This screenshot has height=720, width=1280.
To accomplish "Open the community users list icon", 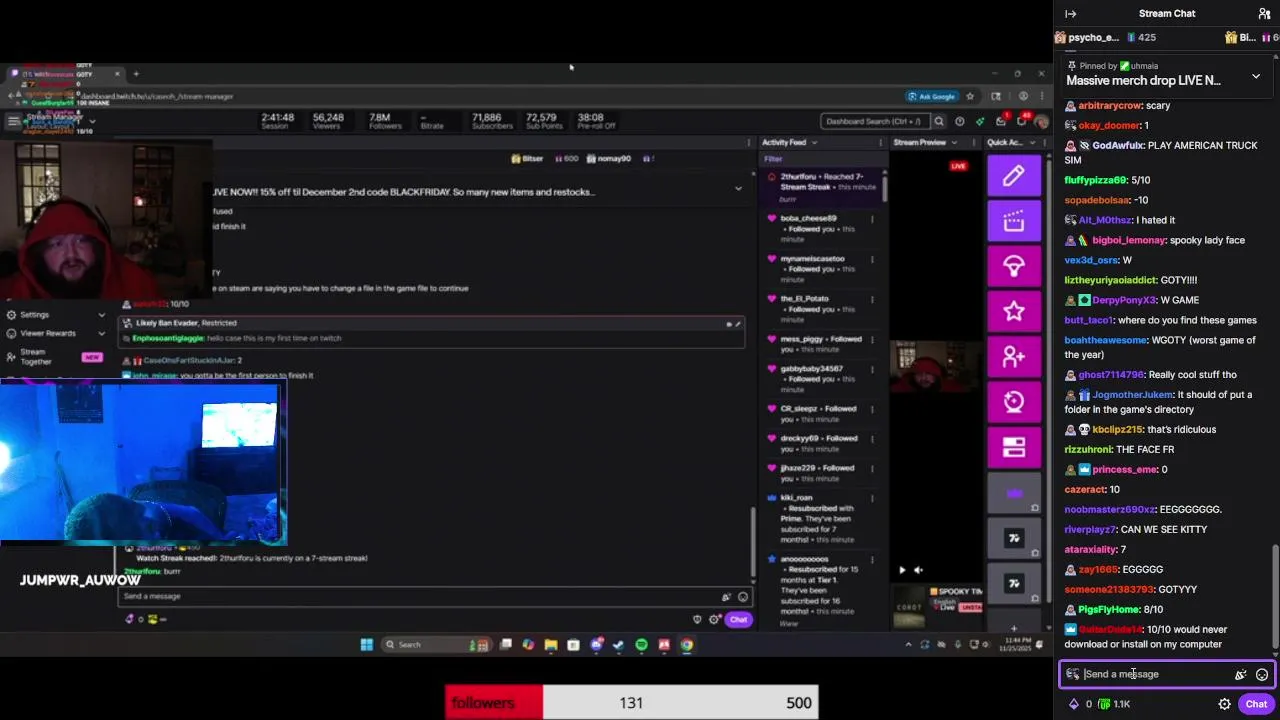I will (1264, 13).
